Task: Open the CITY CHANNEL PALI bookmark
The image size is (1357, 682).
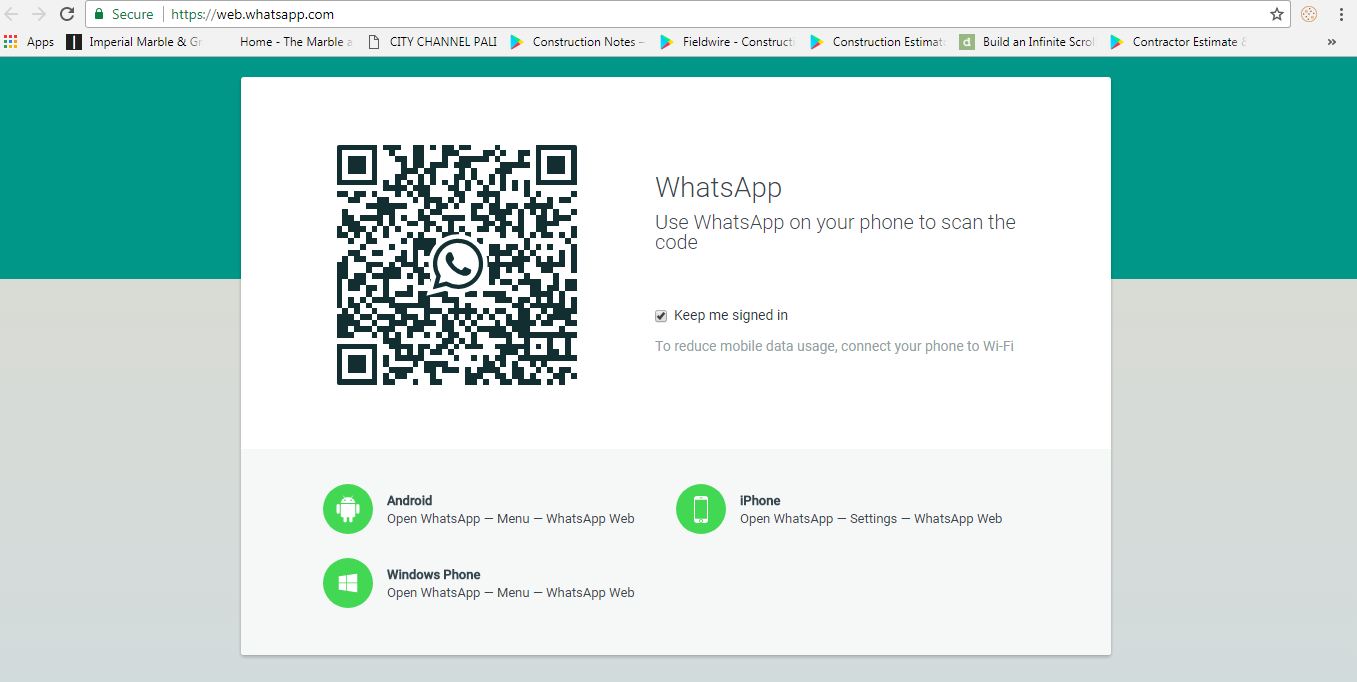Action: 432,42
